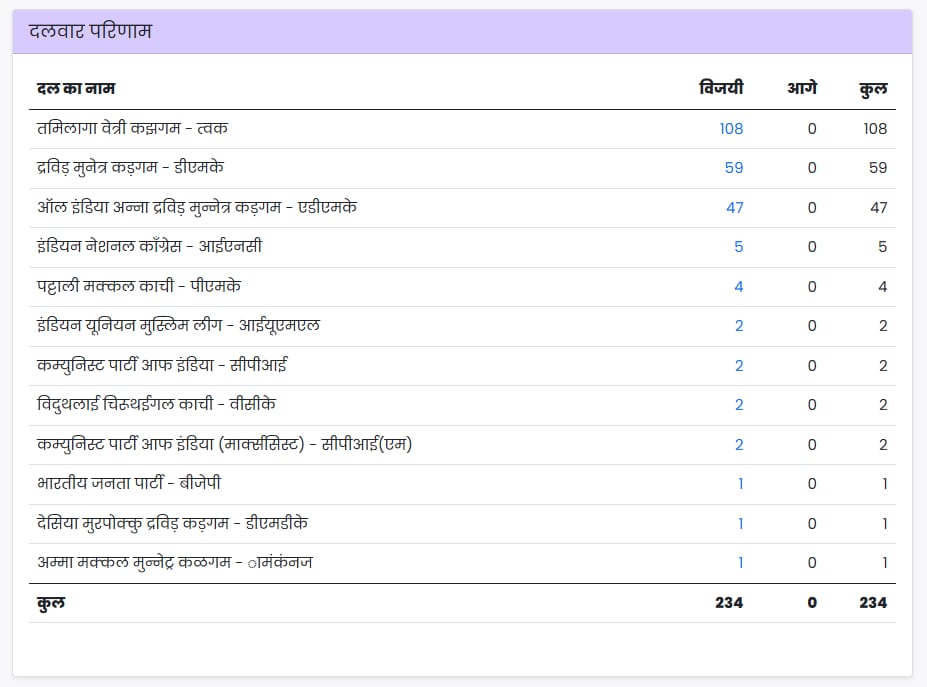The image size is (927, 687).
Task: Select party name भारतीय जनता पार्टी - बीजेपी
Action: point(128,484)
